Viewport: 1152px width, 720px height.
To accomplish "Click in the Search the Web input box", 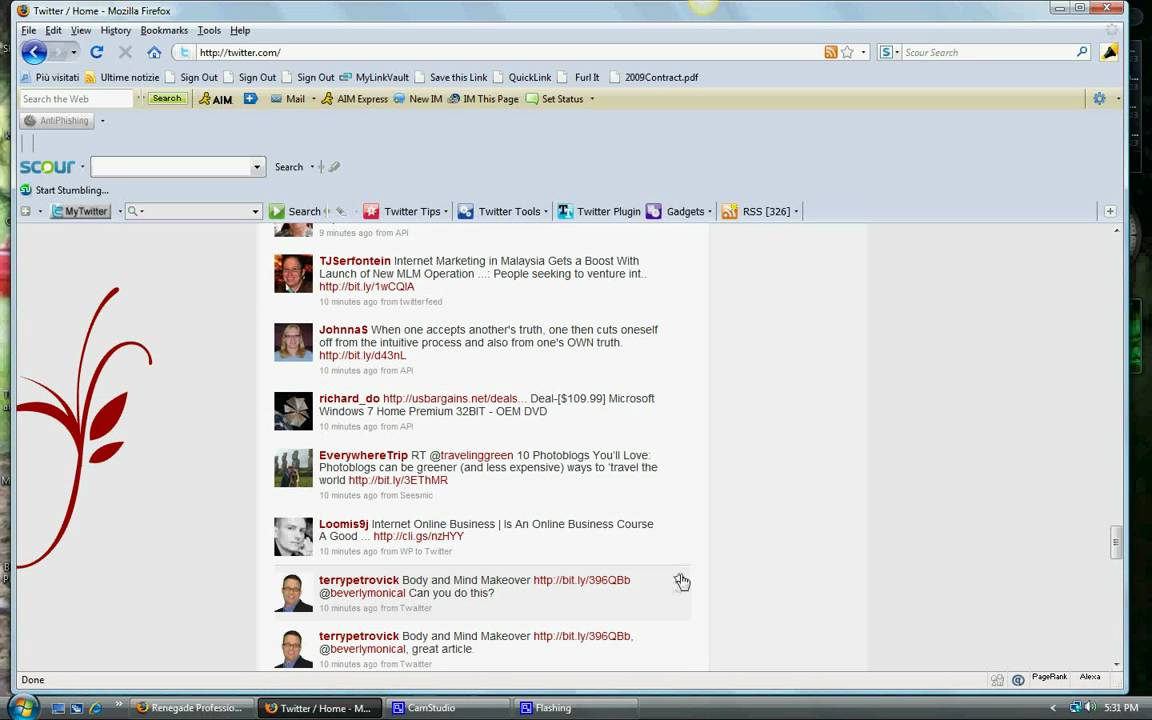I will [76, 98].
